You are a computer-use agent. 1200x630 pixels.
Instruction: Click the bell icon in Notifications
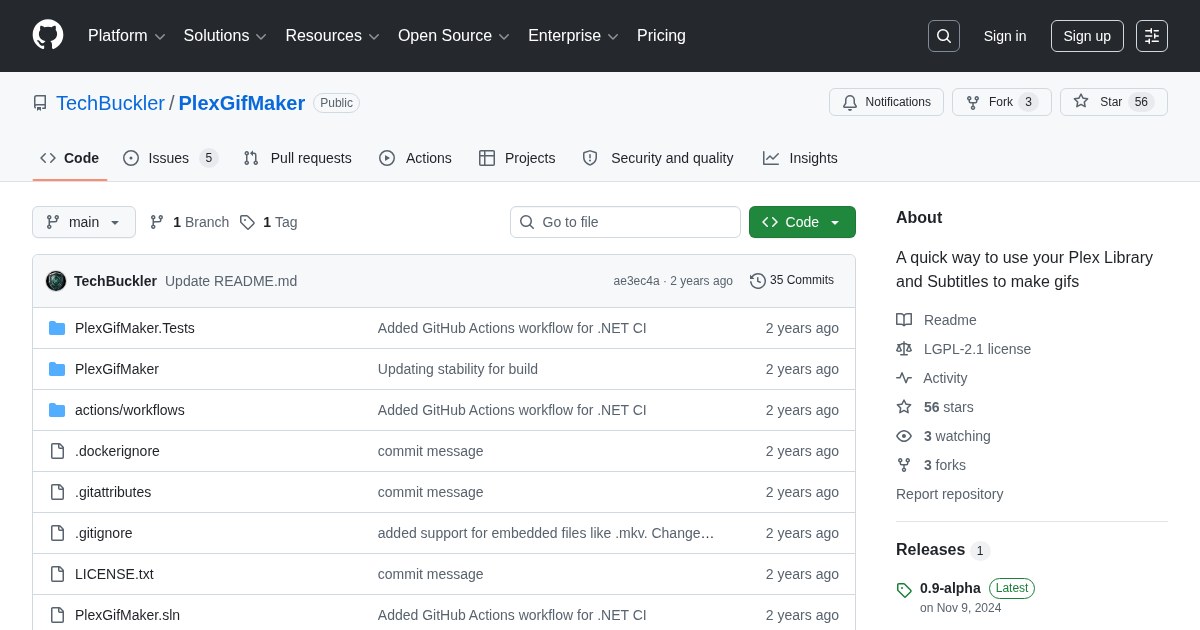[x=850, y=102]
